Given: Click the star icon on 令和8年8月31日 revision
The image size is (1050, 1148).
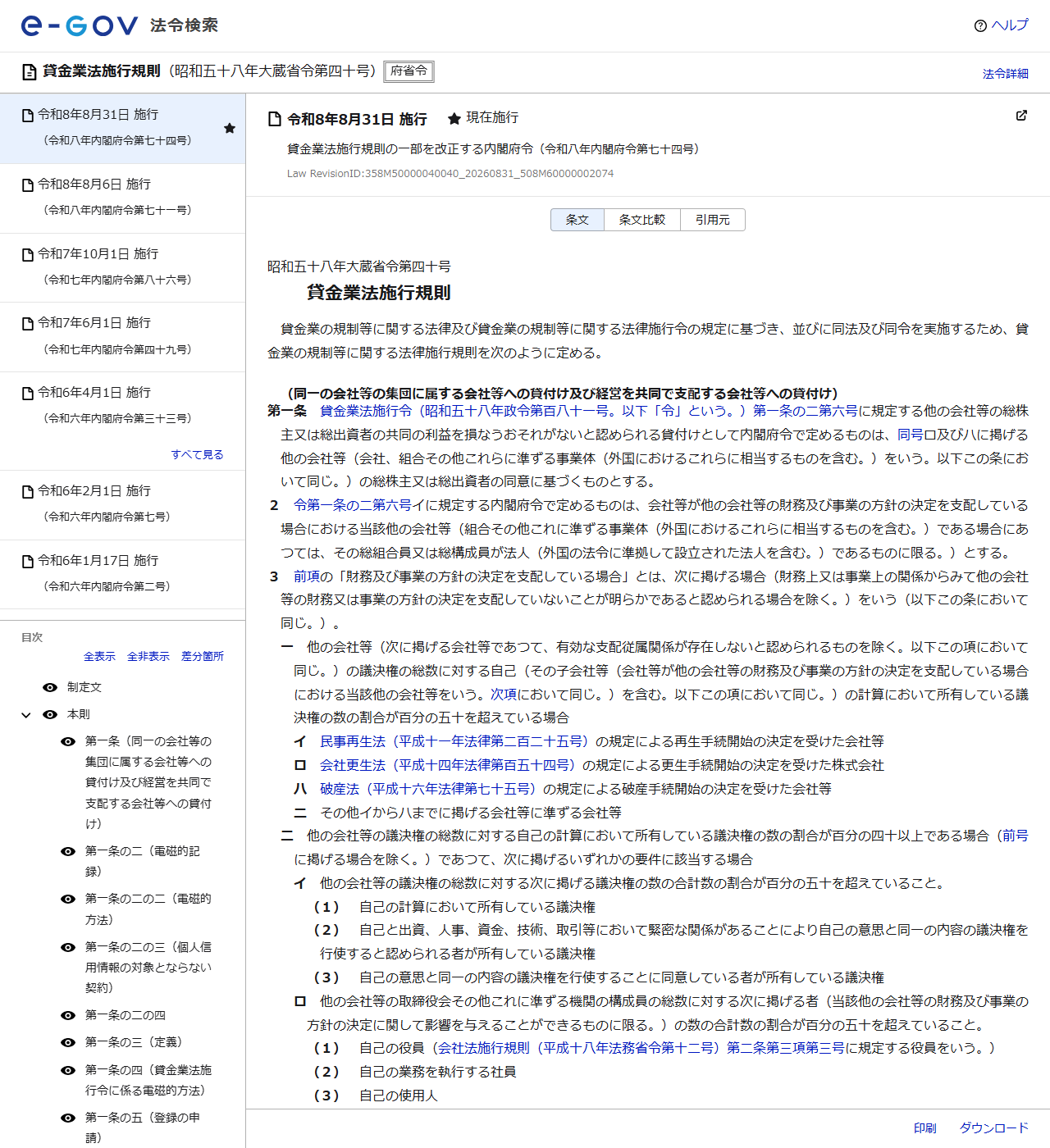Looking at the screenshot, I should [230, 128].
